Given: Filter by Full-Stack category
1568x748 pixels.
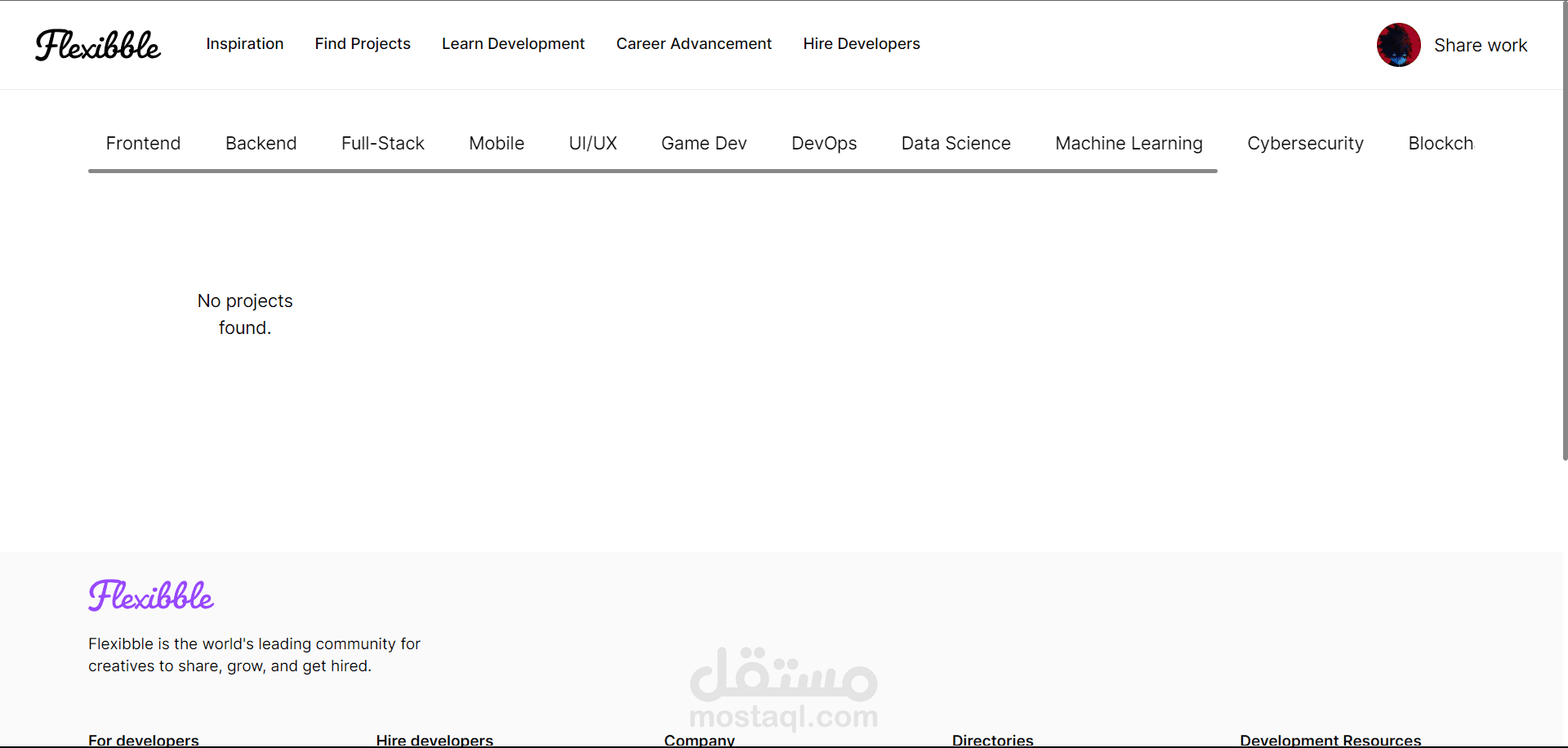Looking at the screenshot, I should (383, 144).
